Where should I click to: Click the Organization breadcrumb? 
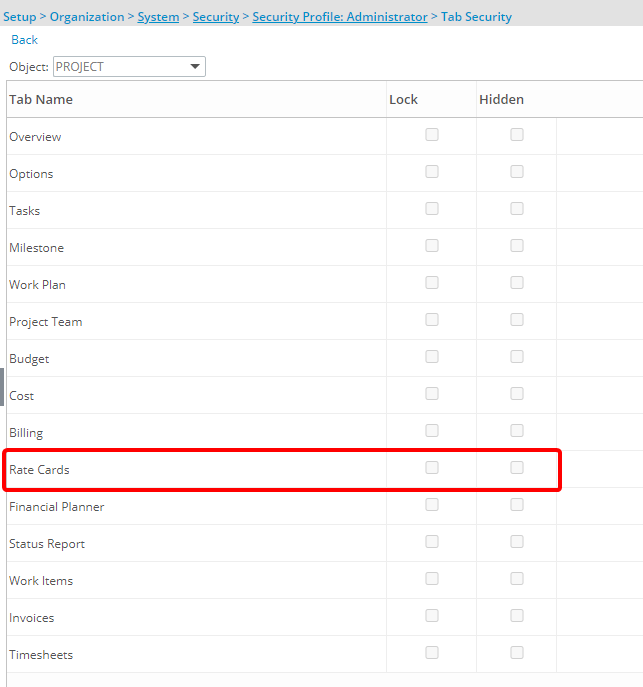pos(87,17)
